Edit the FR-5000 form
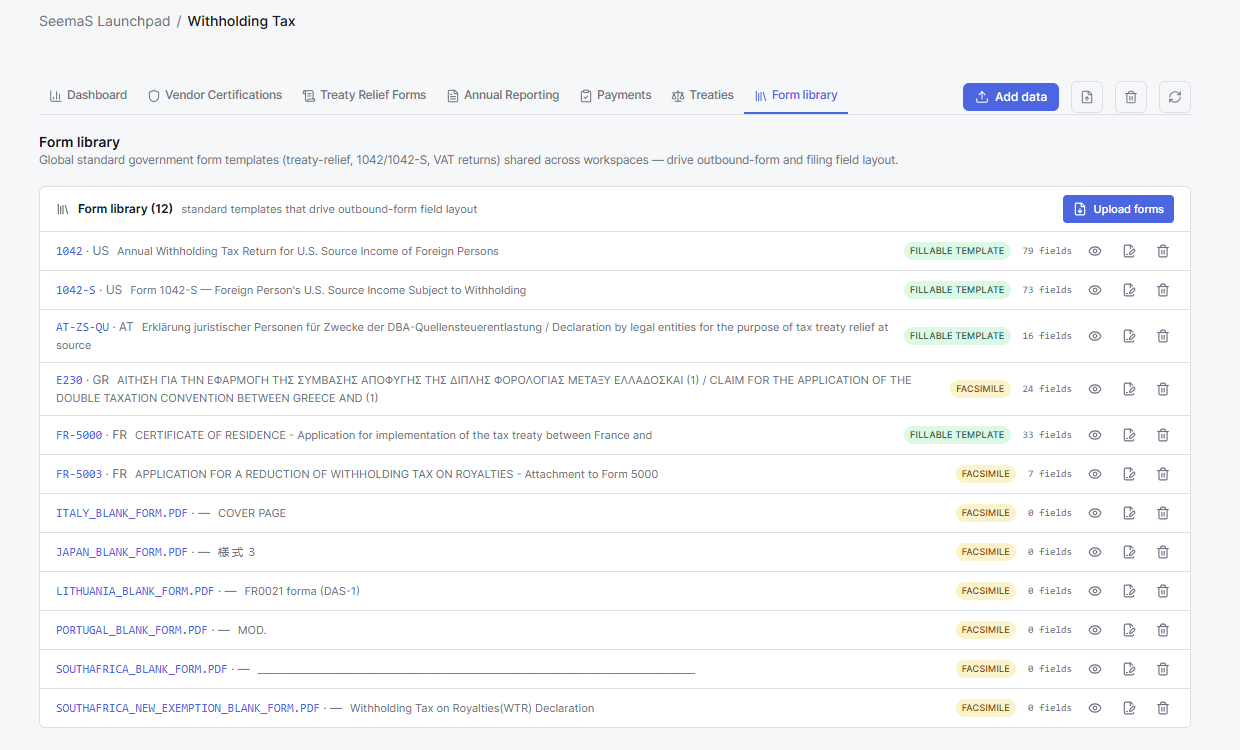Viewport: 1240px width, 750px height. tap(1129, 435)
